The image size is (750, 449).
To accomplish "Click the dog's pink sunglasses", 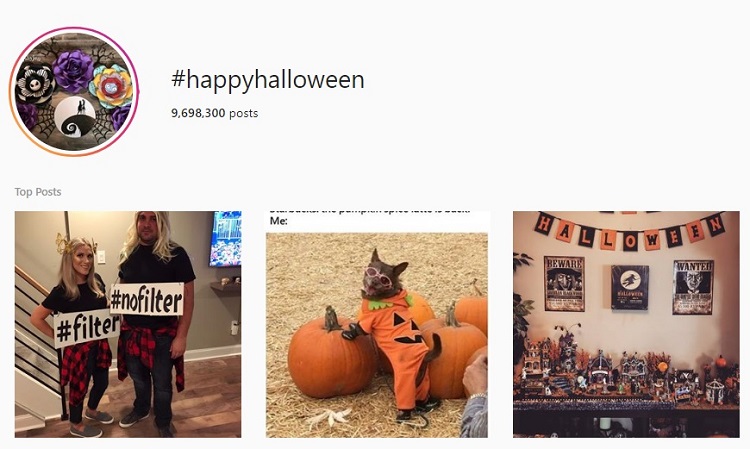I will click(x=377, y=275).
